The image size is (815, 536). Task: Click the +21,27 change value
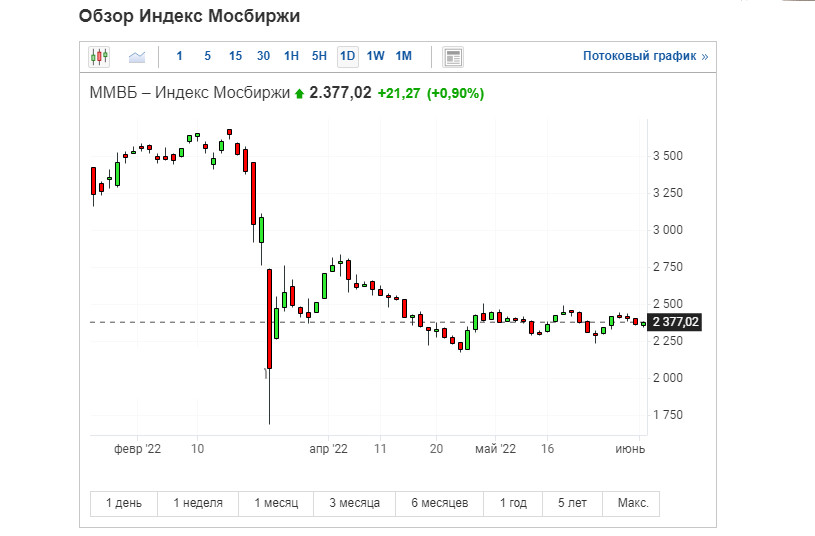tap(399, 94)
